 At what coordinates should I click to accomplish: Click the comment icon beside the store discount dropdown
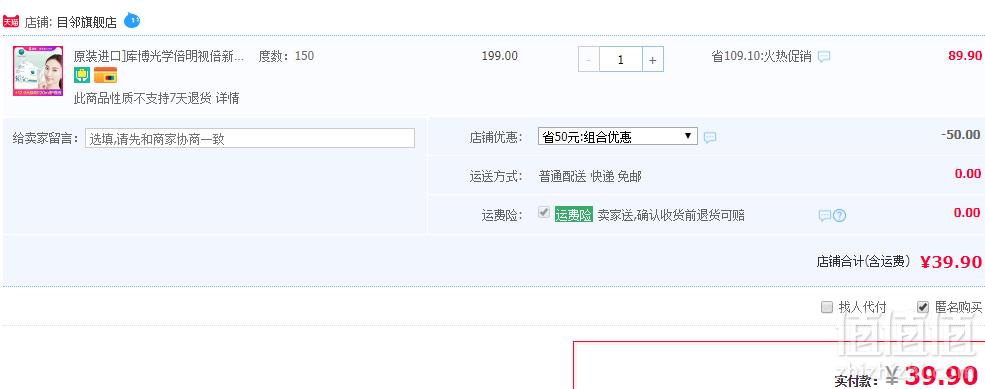(710, 137)
